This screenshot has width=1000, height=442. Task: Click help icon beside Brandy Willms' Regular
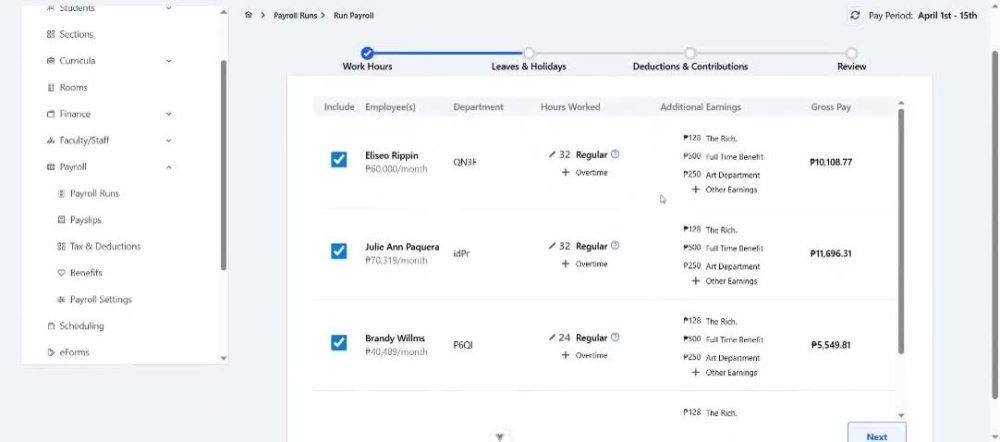(615, 337)
